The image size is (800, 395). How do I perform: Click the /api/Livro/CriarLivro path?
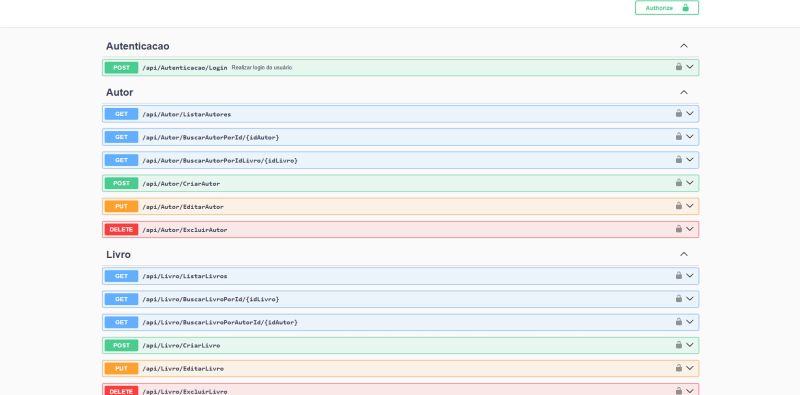tap(181, 345)
